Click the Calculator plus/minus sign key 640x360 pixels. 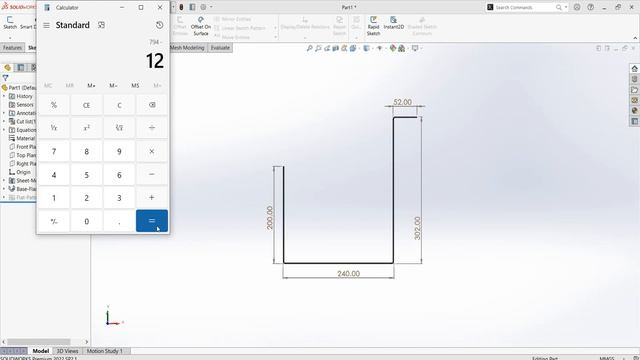coord(54,221)
